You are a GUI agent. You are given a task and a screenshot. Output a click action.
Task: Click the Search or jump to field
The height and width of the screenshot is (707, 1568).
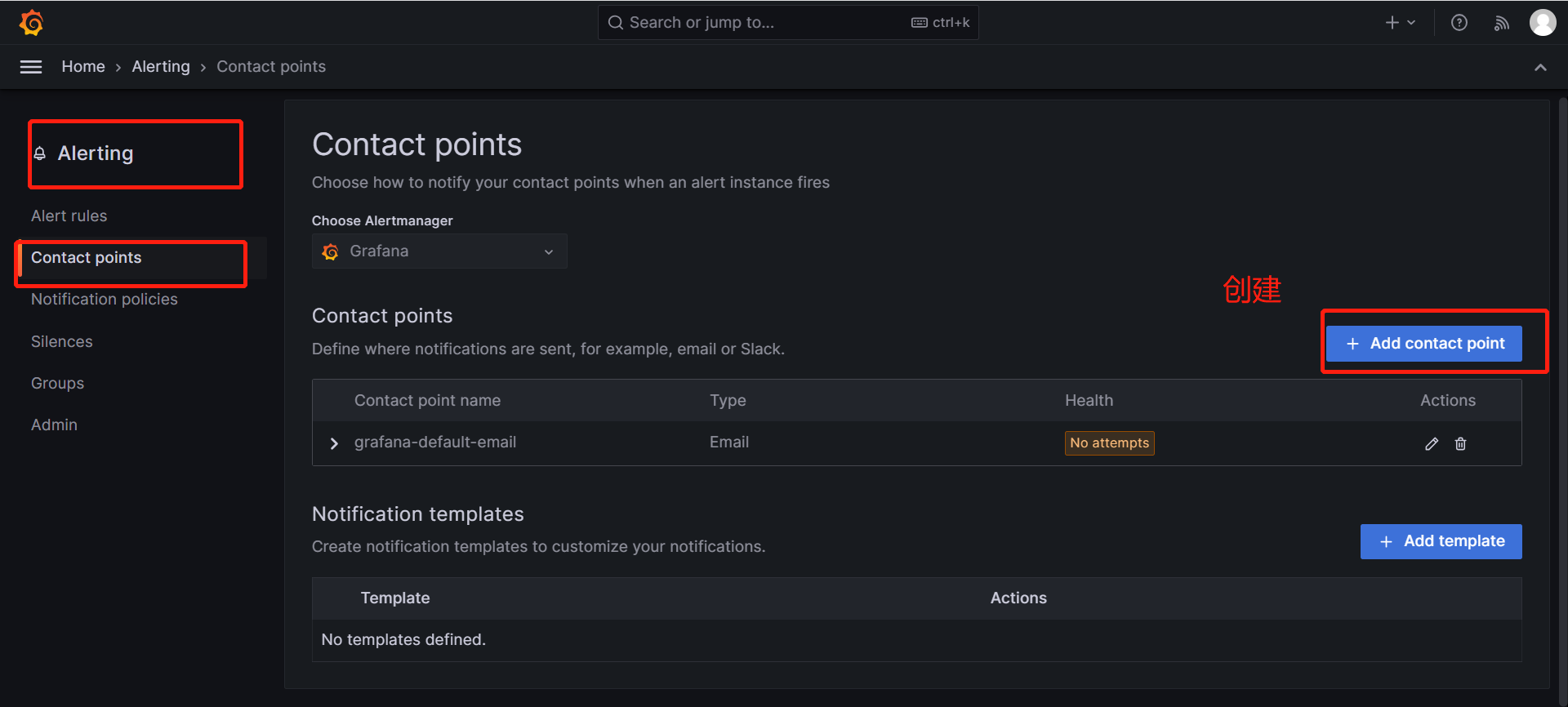[x=759, y=23]
